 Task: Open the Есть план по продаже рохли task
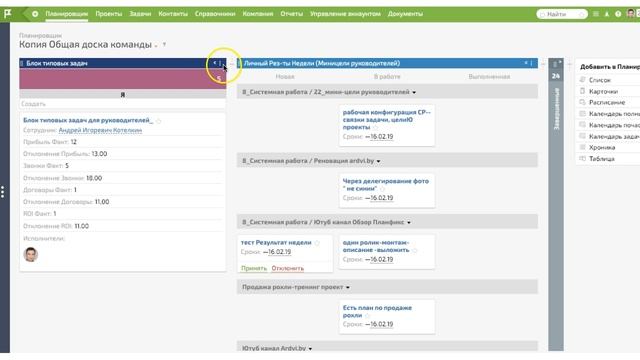pos(377,311)
